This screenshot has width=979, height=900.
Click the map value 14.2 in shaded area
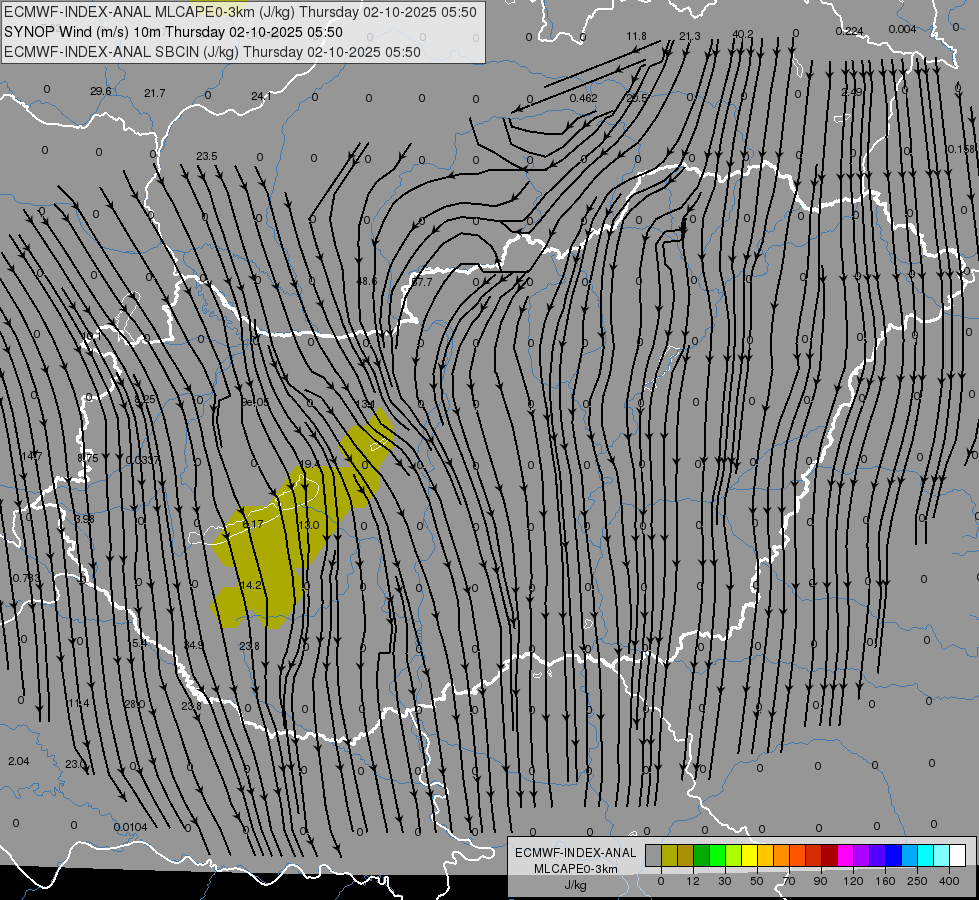click(x=250, y=585)
